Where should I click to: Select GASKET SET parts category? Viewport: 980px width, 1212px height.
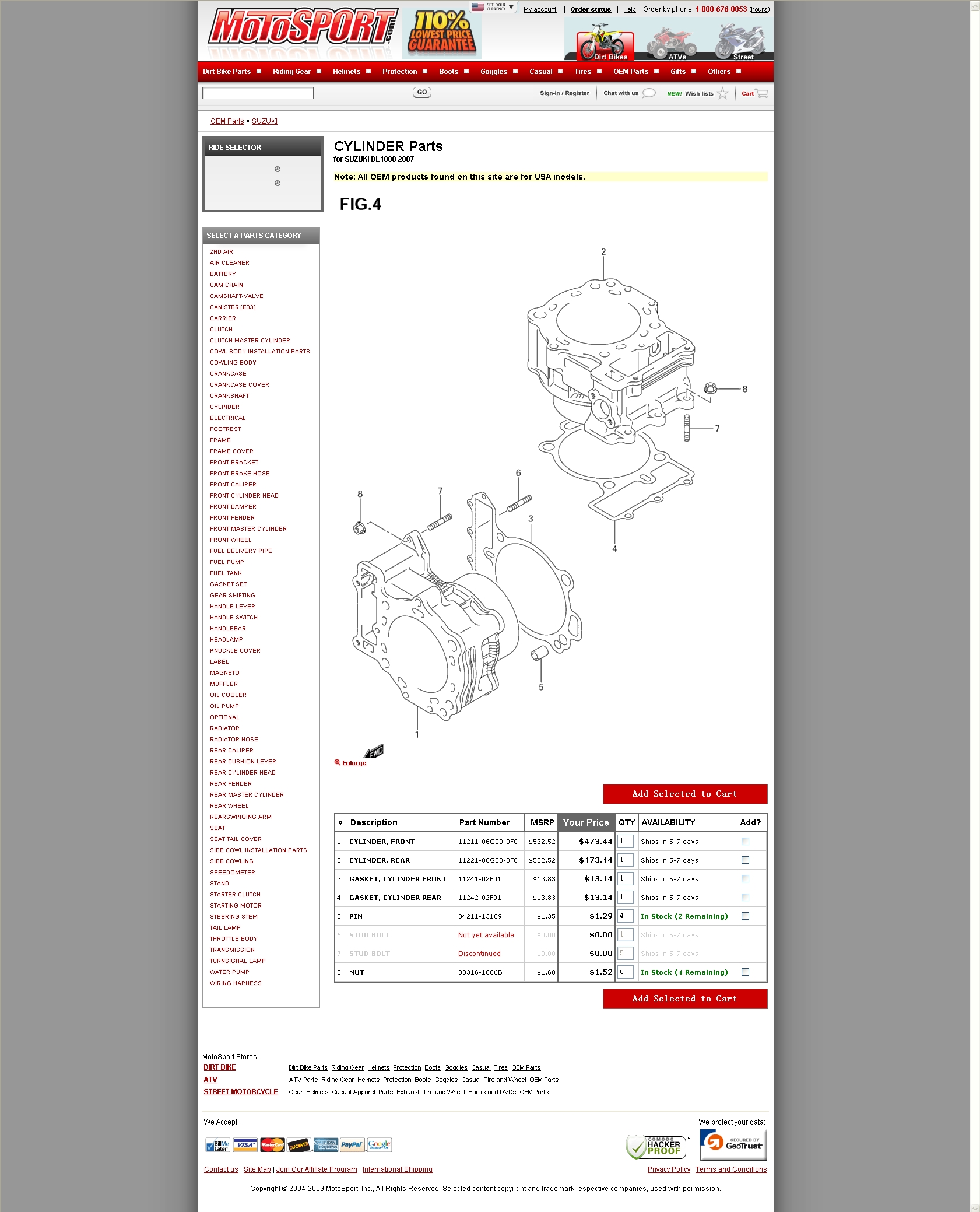(x=229, y=584)
